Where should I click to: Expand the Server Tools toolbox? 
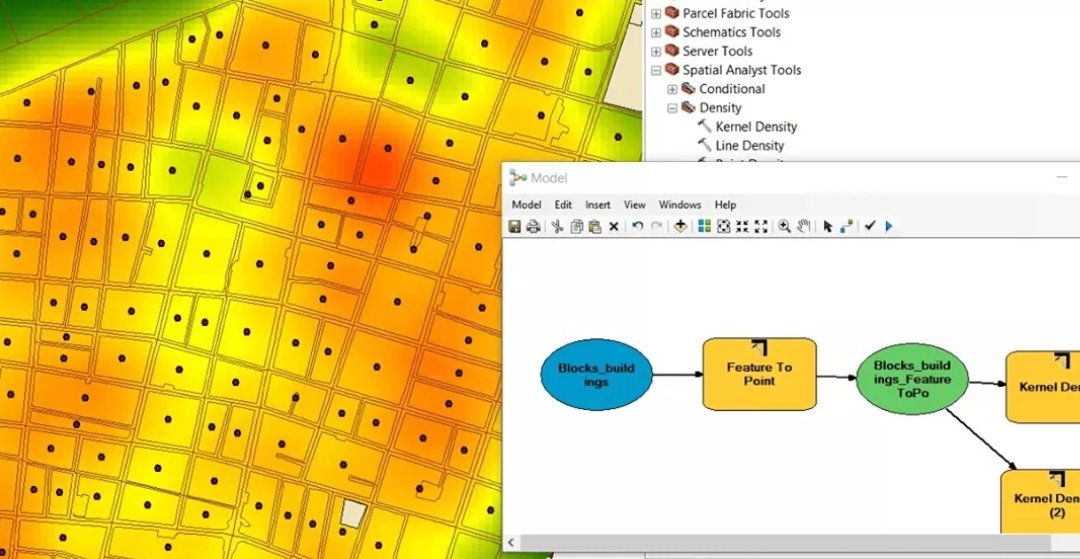[x=656, y=51]
